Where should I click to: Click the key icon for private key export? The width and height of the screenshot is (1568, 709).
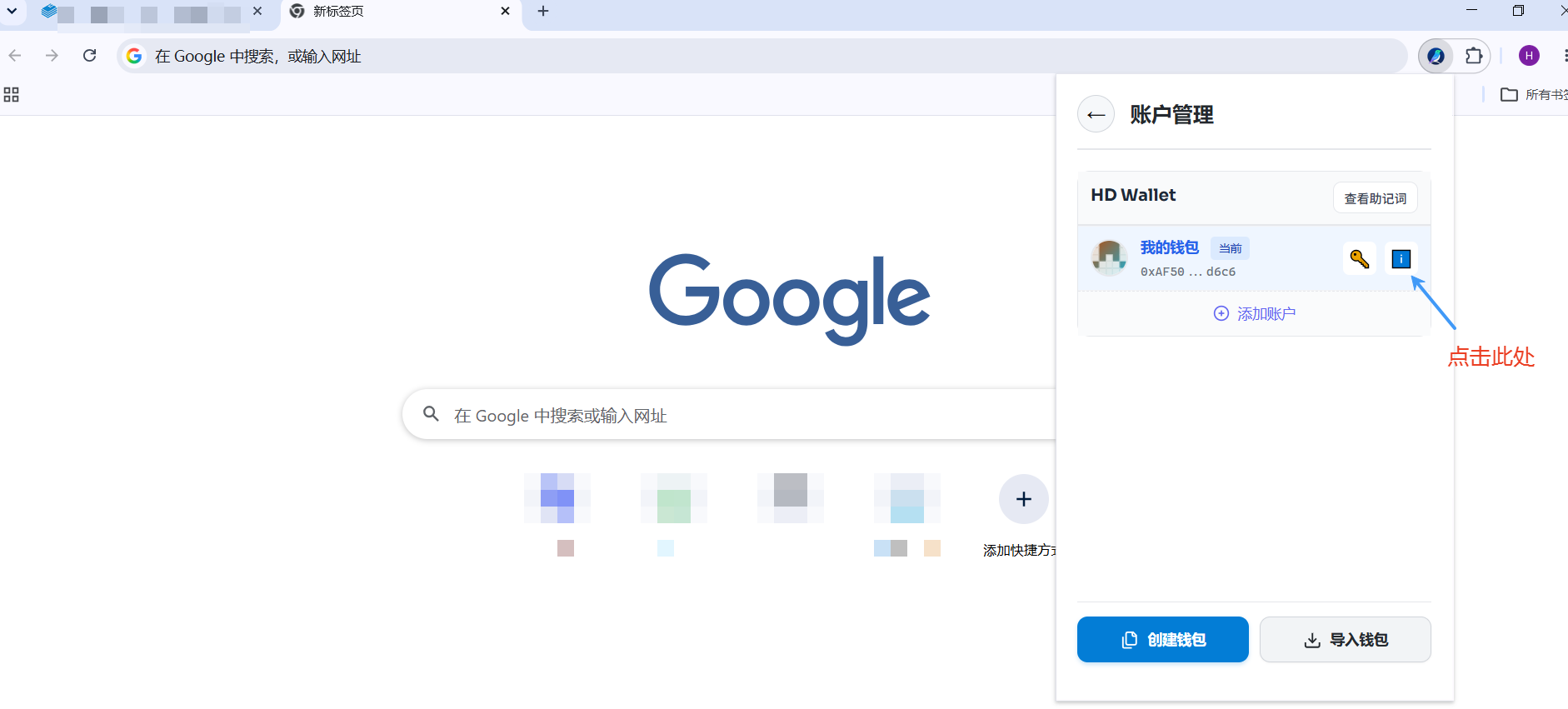tap(1360, 258)
